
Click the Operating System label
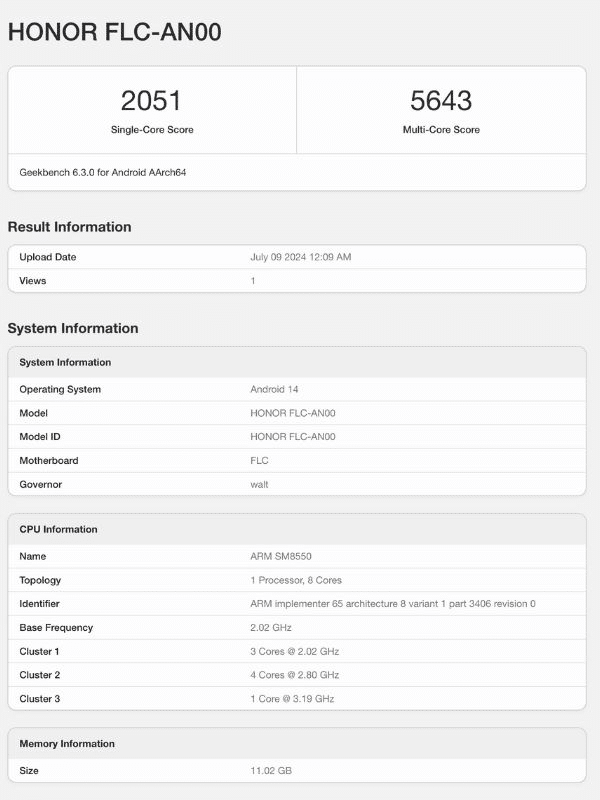(x=60, y=389)
